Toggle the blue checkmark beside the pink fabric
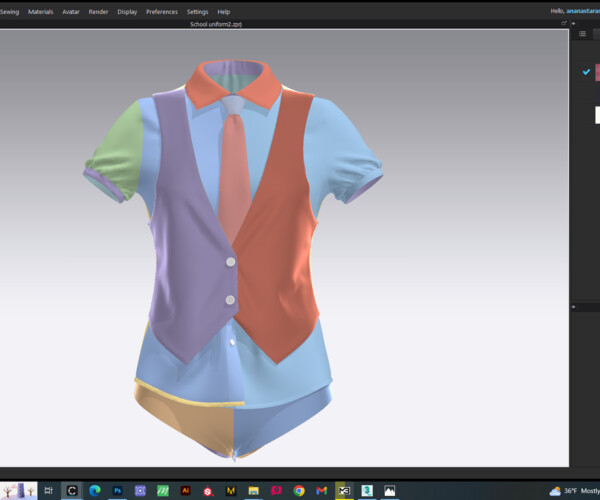The width and height of the screenshot is (600, 500). (586, 72)
